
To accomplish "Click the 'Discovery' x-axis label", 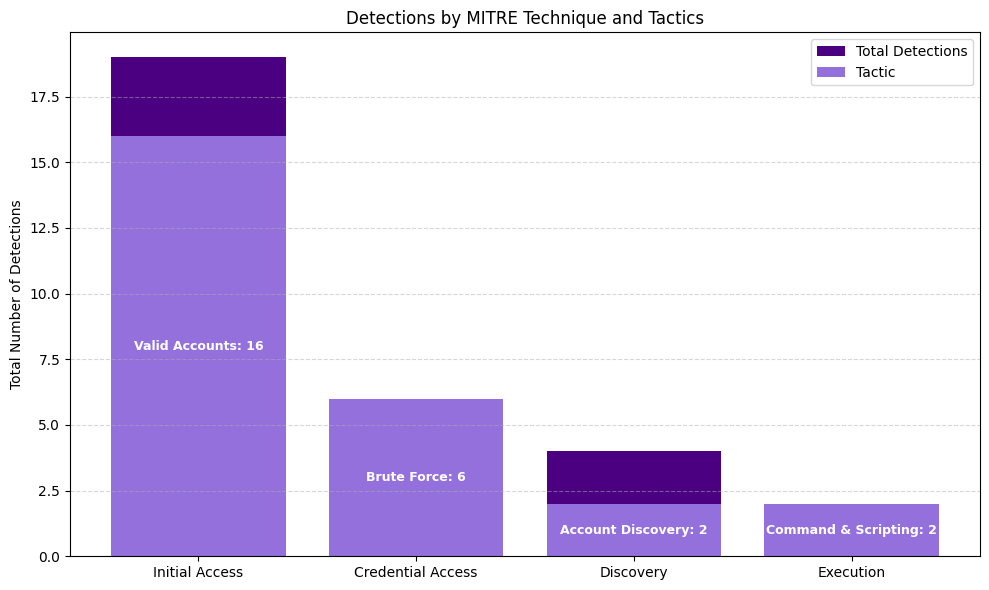I will 633,572.
